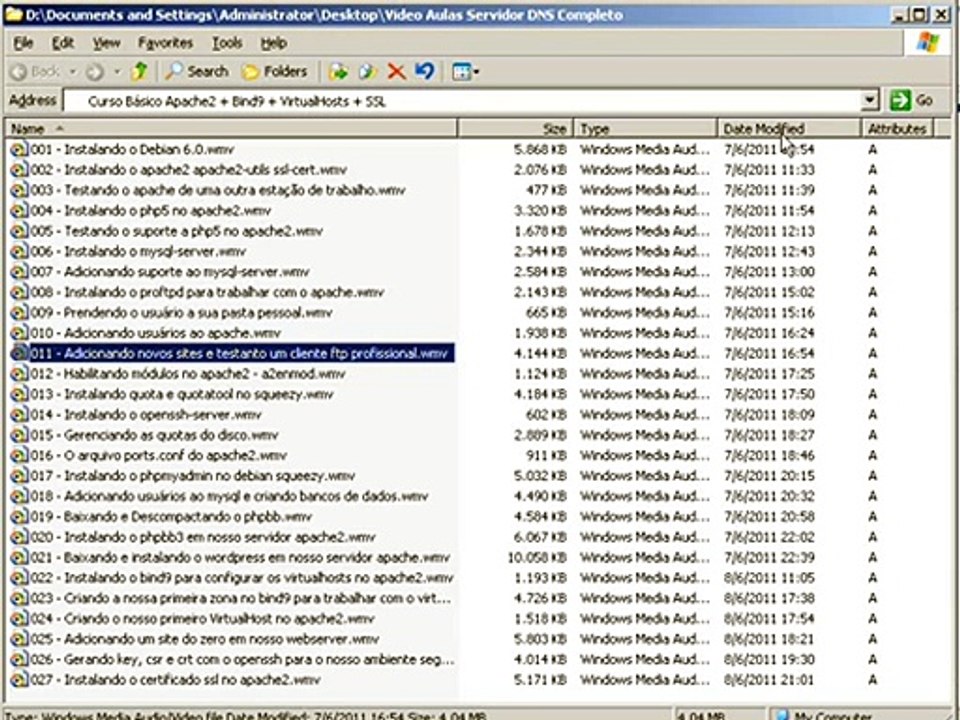
Task: Click the 477 KB size cell
Action: coord(547,190)
